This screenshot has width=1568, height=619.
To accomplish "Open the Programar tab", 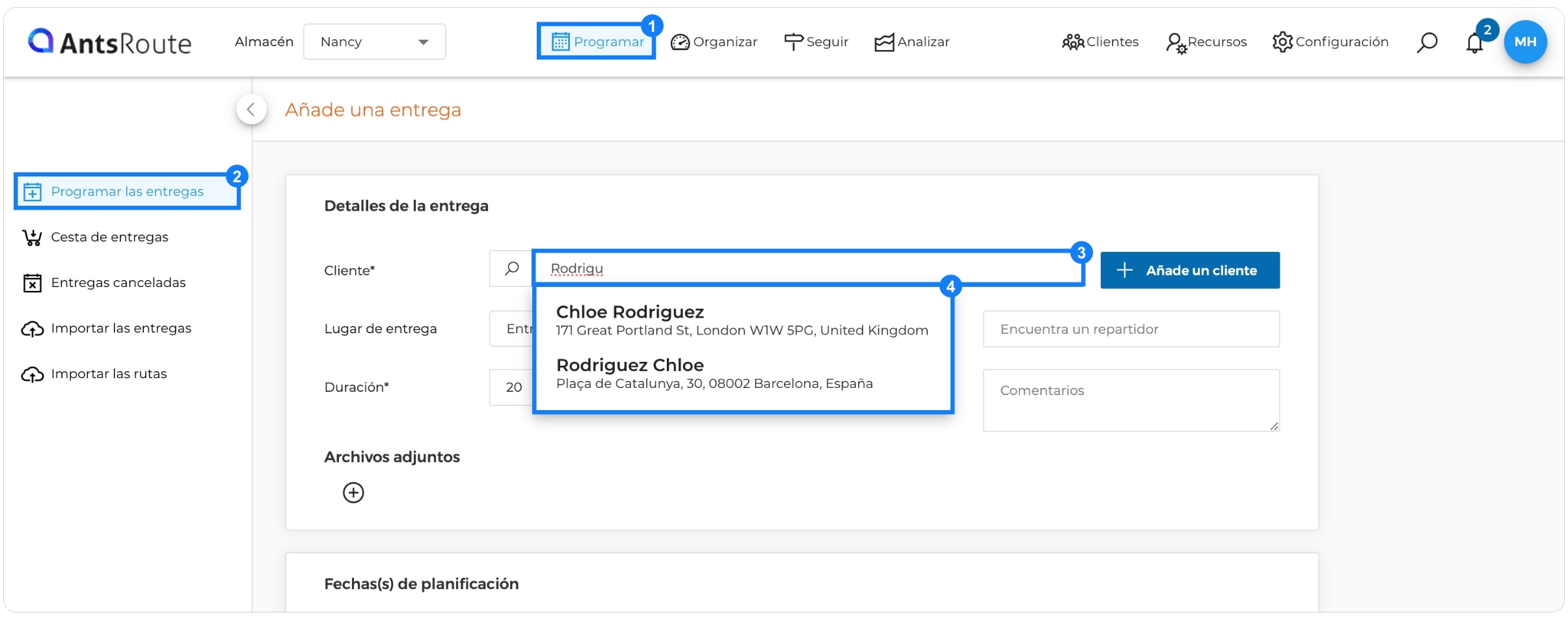I will coord(597,42).
